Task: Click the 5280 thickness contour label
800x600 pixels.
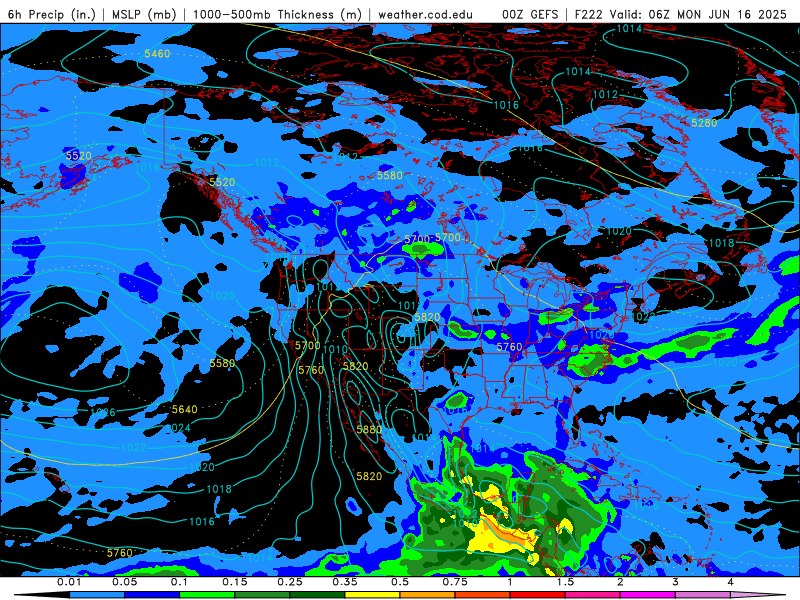Action: click(x=704, y=123)
